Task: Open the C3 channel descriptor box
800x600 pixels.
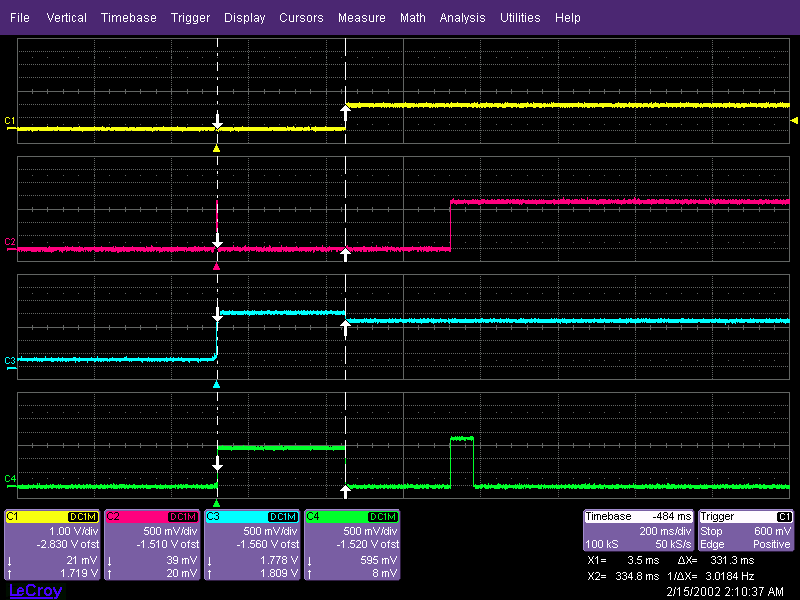Action: point(252,545)
